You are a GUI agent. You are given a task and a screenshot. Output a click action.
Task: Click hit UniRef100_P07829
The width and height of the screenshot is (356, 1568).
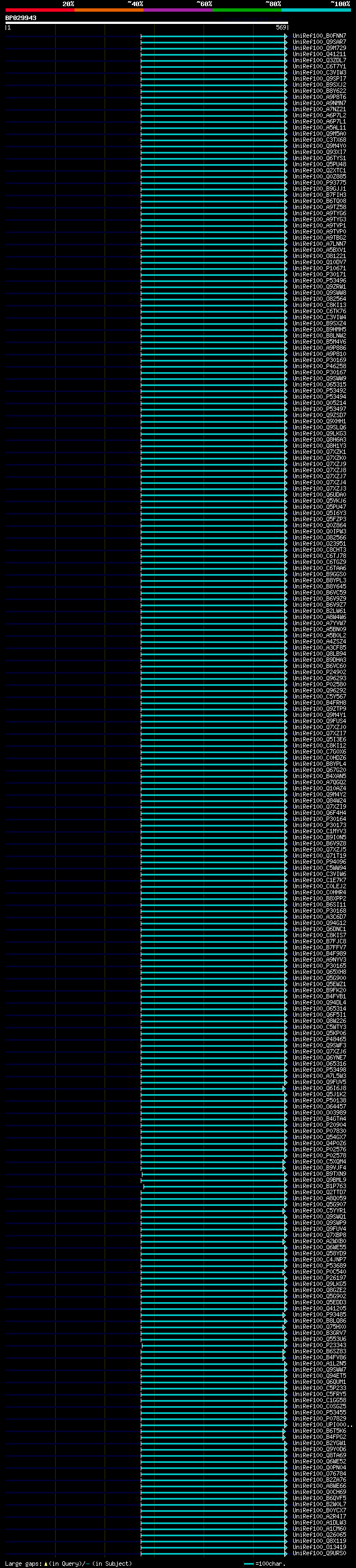pyautogui.click(x=319, y=1418)
